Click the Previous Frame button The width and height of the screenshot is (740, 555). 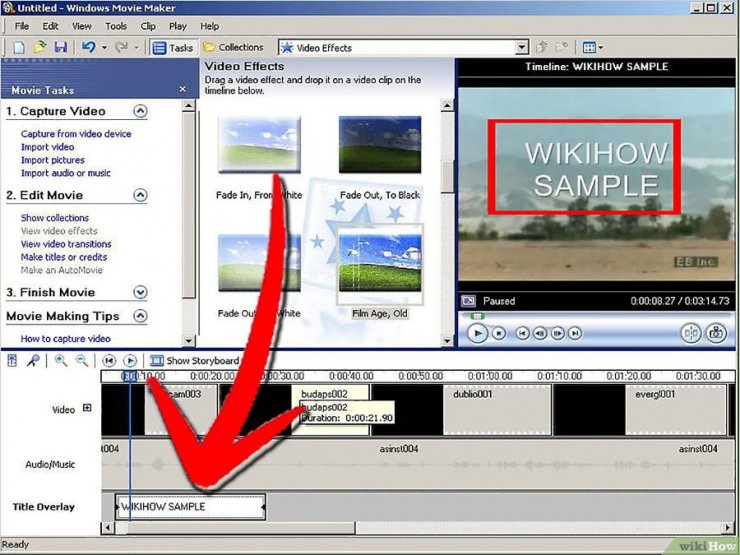pyautogui.click(x=539, y=333)
